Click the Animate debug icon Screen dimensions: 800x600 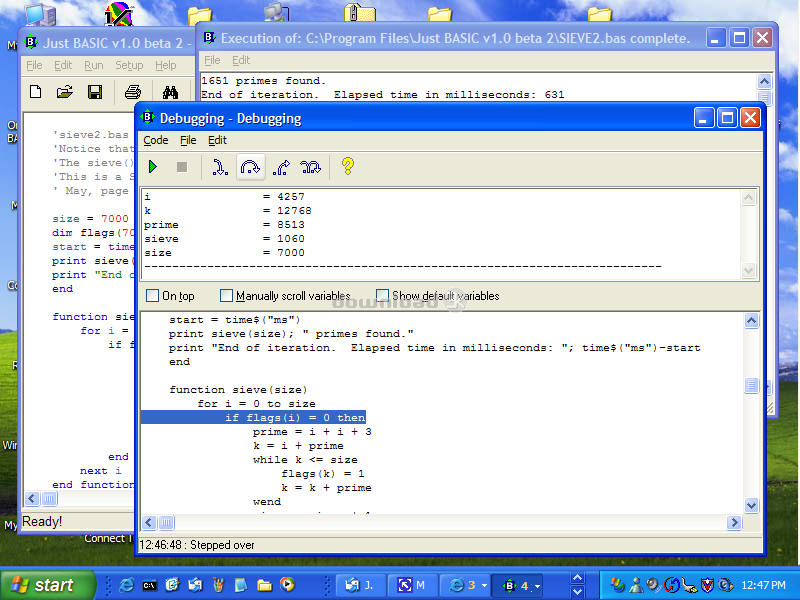click(311, 167)
